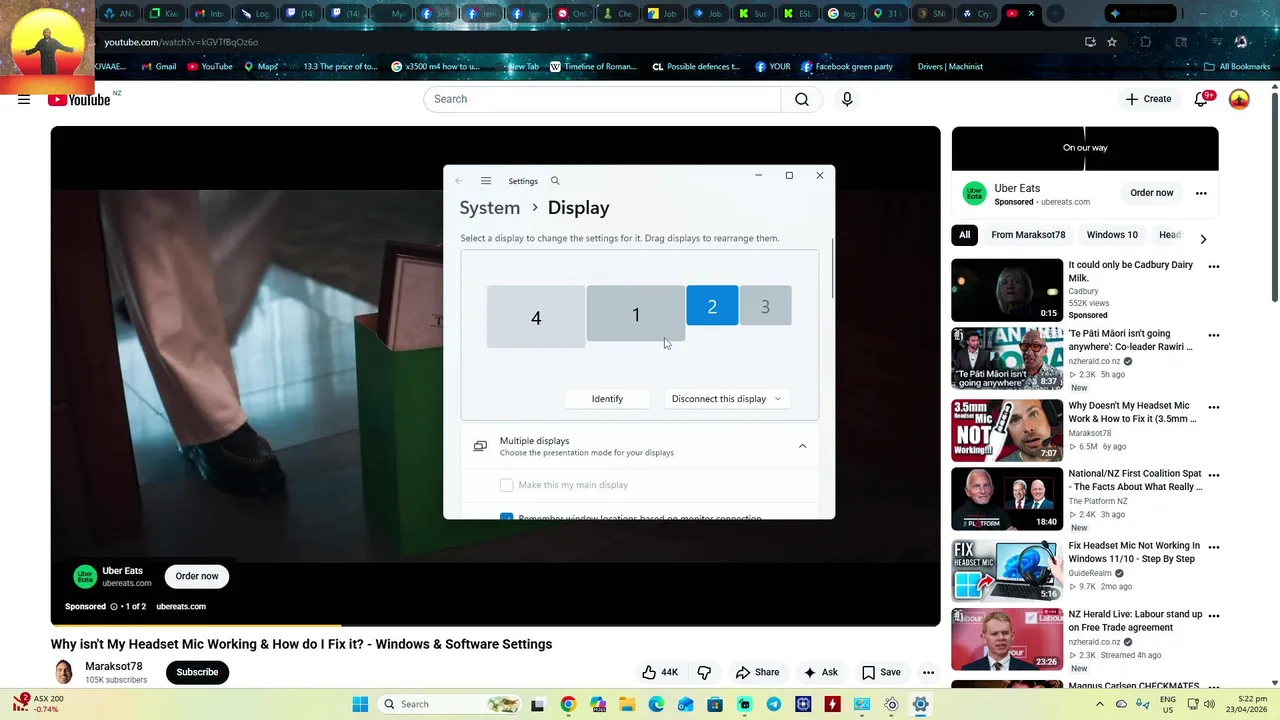Open options for the Te Pāti Māori video
Viewport: 1280px width, 720px height.
[1214, 336]
